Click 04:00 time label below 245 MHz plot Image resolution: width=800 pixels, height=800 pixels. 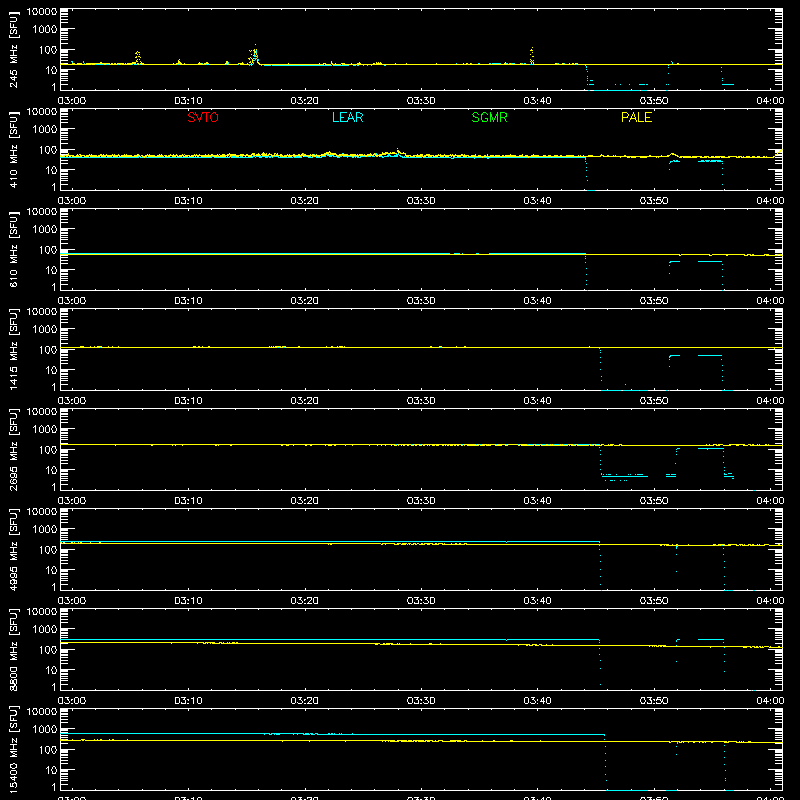point(770,101)
